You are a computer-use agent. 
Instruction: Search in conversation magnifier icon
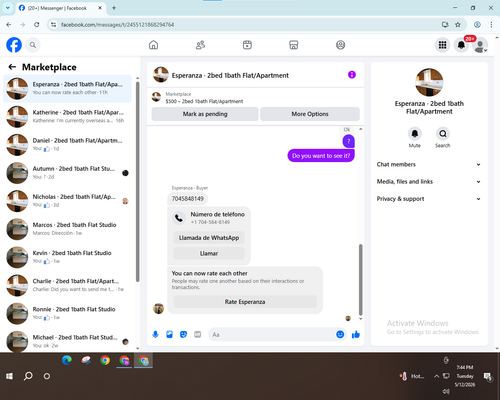(x=443, y=134)
